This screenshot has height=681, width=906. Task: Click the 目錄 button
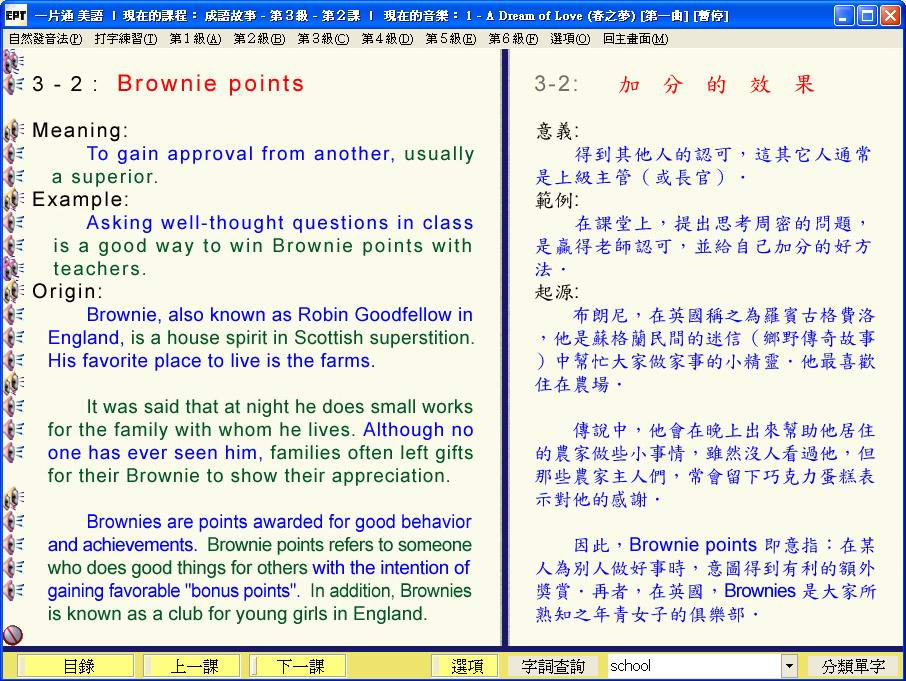[x=78, y=666]
